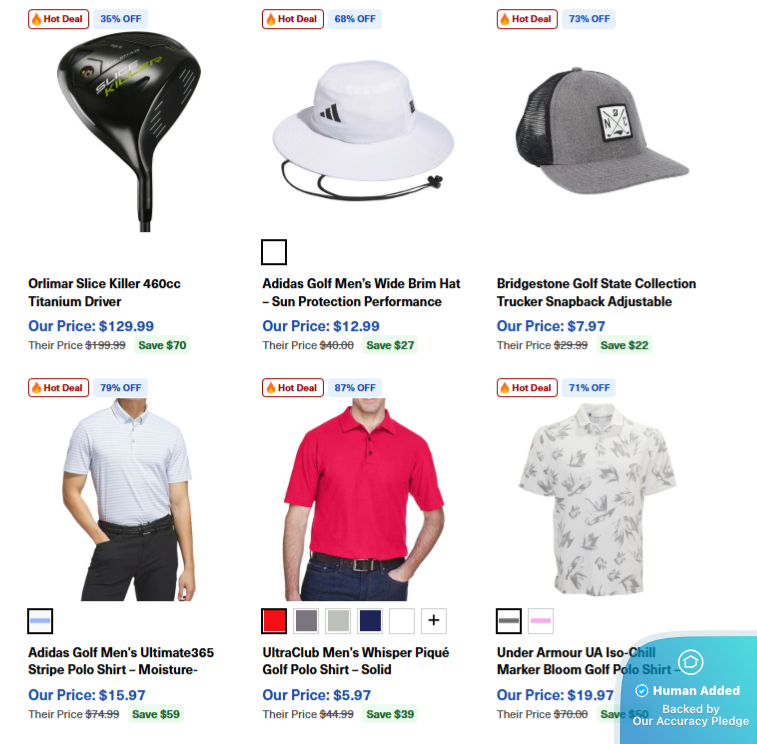Click the 79% OFF badge on Adidas stripe polo
This screenshot has height=744, width=757.
coord(121,388)
